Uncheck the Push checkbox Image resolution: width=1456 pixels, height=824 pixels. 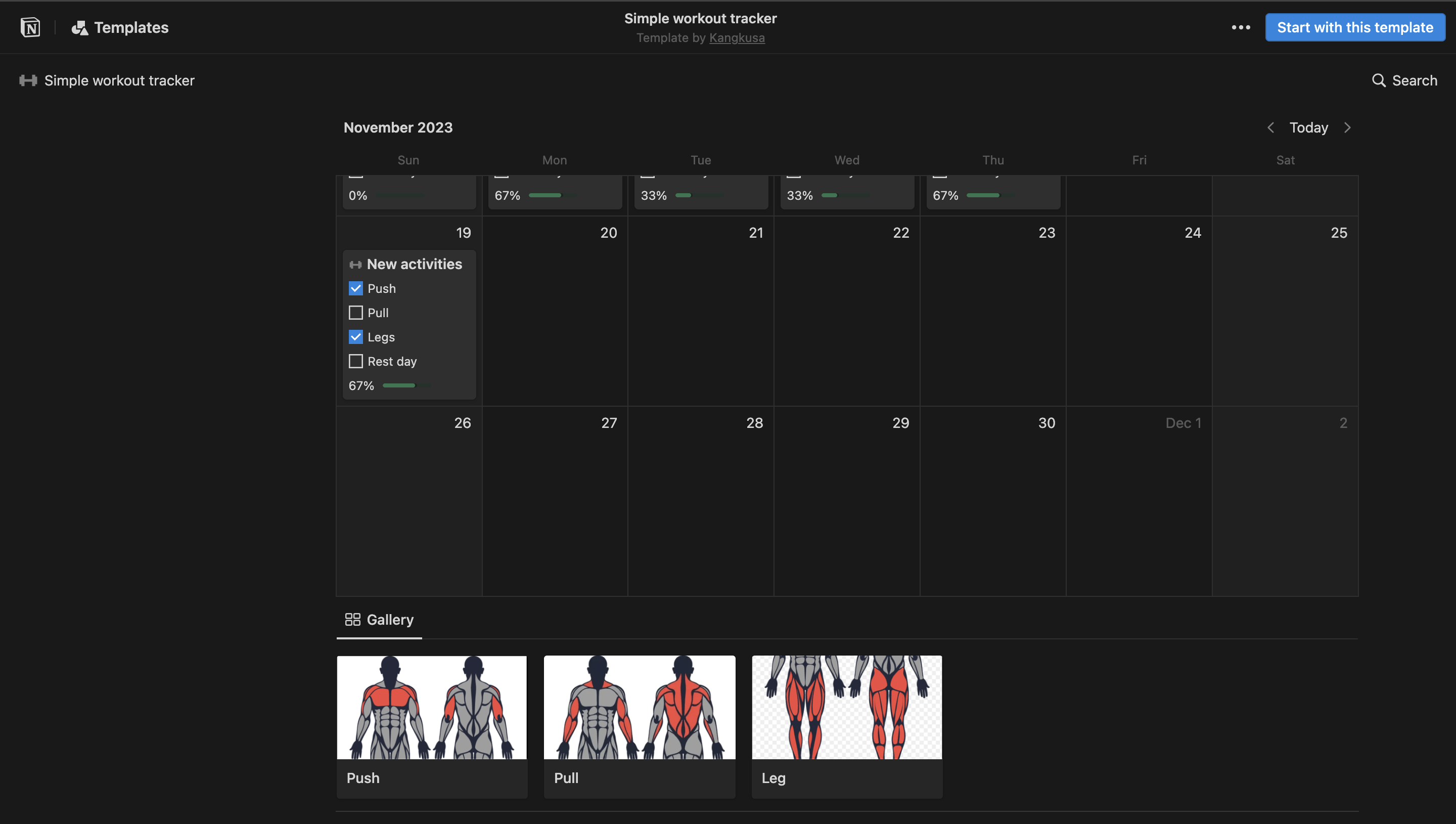[x=356, y=289]
